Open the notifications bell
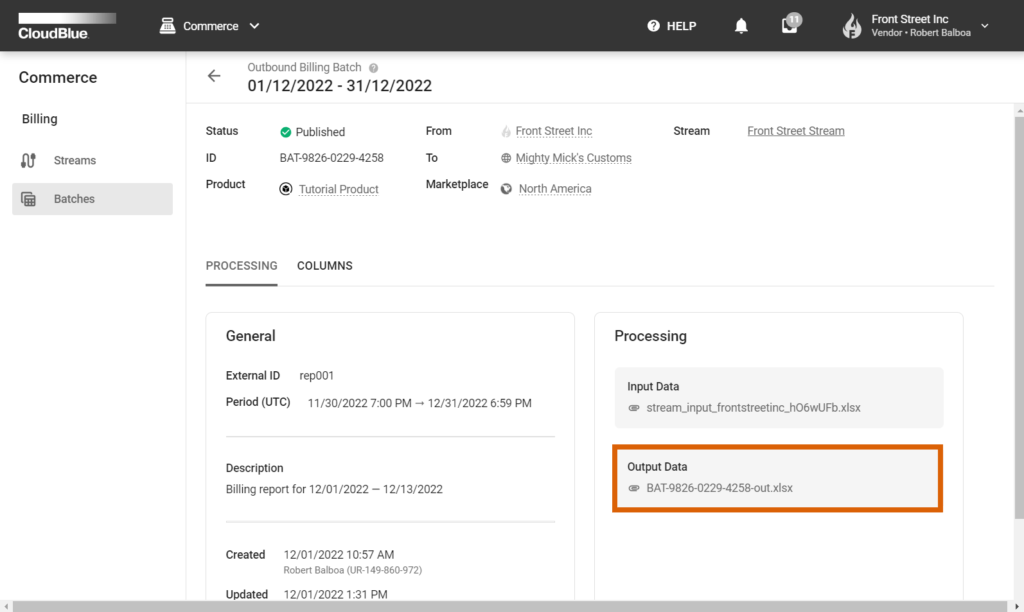The width and height of the screenshot is (1024, 612). click(741, 26)
